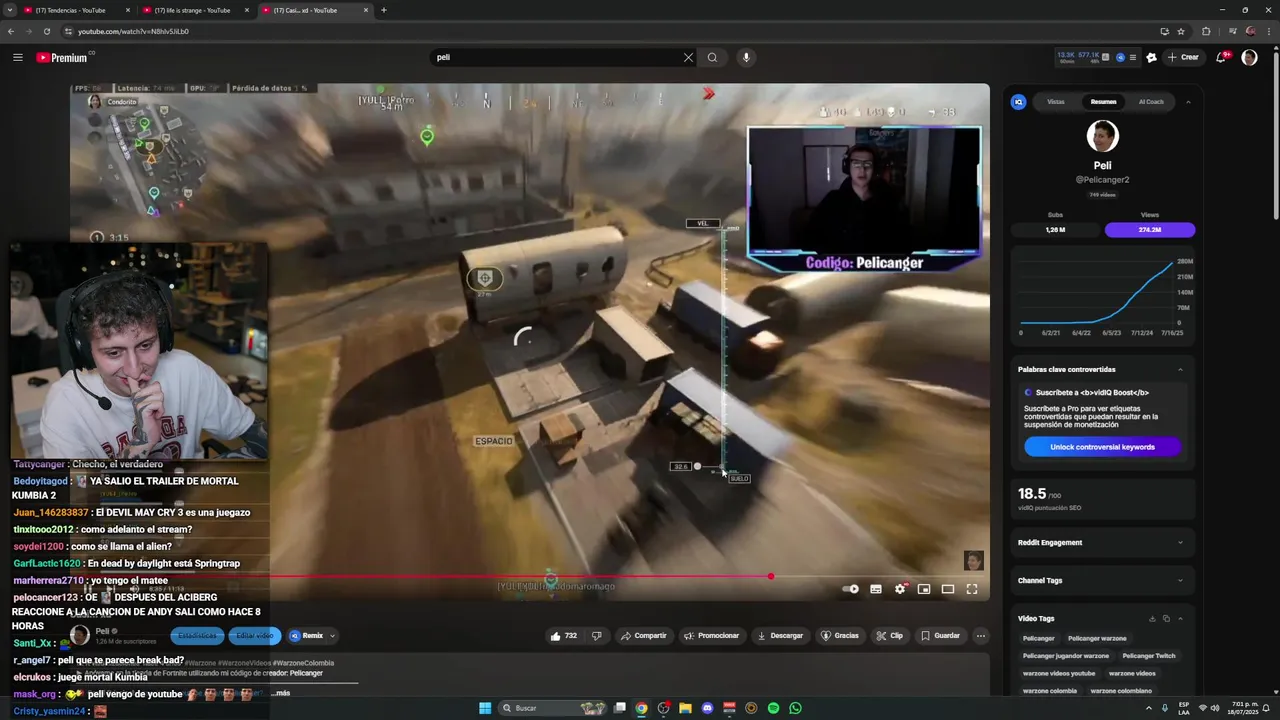This screenshot has width=1280, height=720.
Task: Click the Pelicanger jugandor warzone tag
Action: tap(1066, 656)
